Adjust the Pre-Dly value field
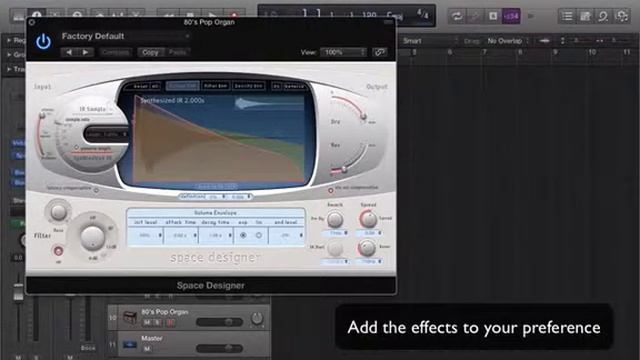 335,233
